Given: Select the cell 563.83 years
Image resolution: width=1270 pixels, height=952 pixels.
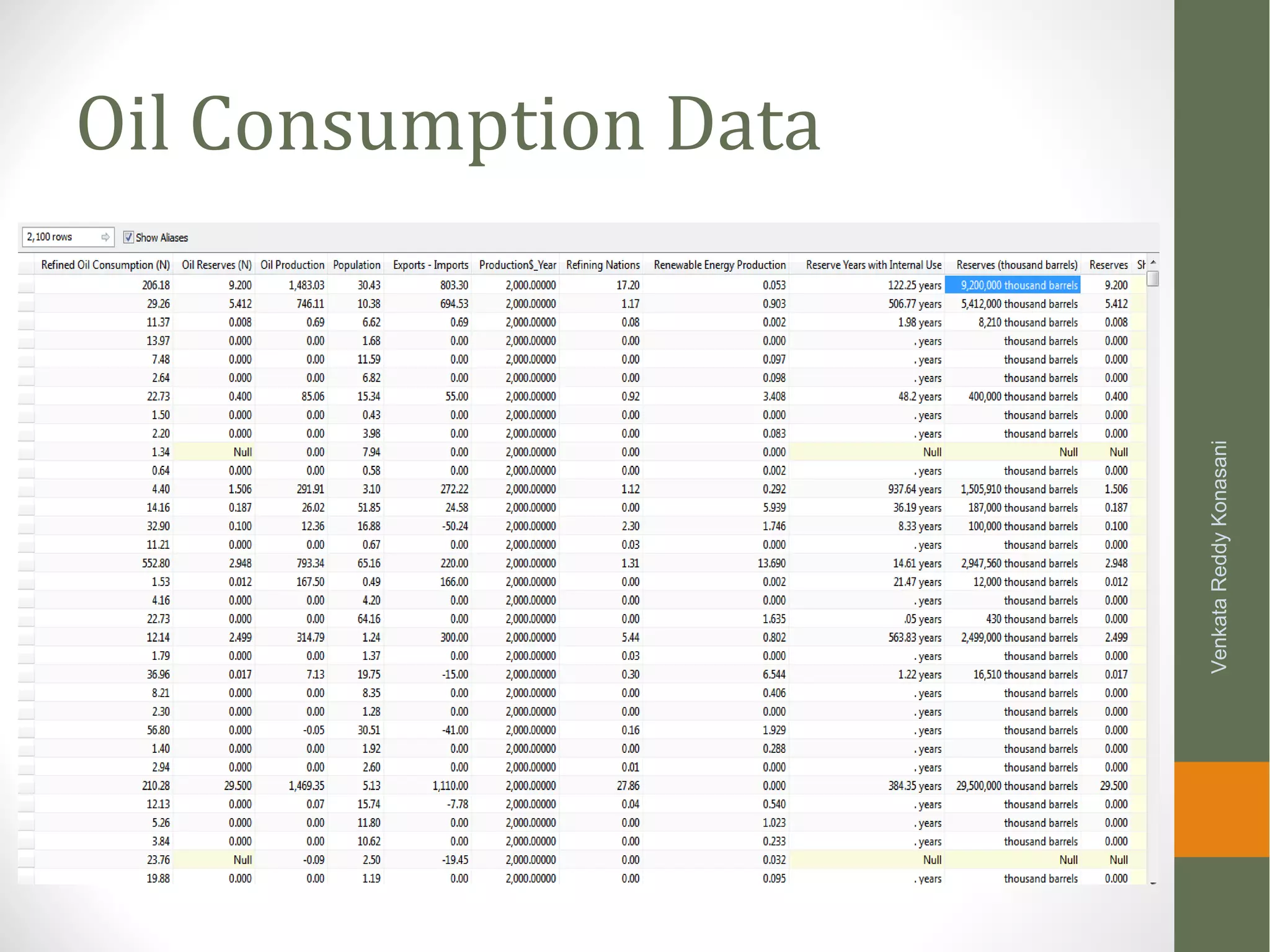Looking at the screenshot, I should [868, 638].
